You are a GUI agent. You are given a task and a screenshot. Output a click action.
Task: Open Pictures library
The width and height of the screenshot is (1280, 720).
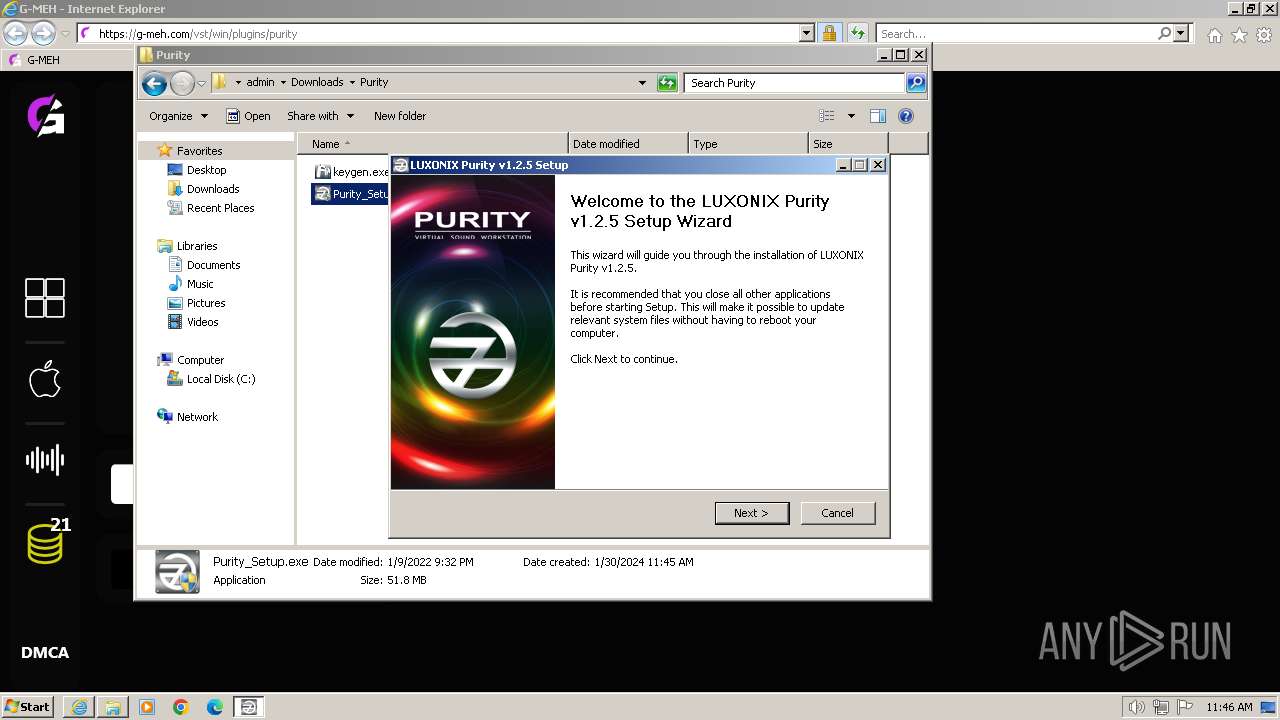[205, 303]
